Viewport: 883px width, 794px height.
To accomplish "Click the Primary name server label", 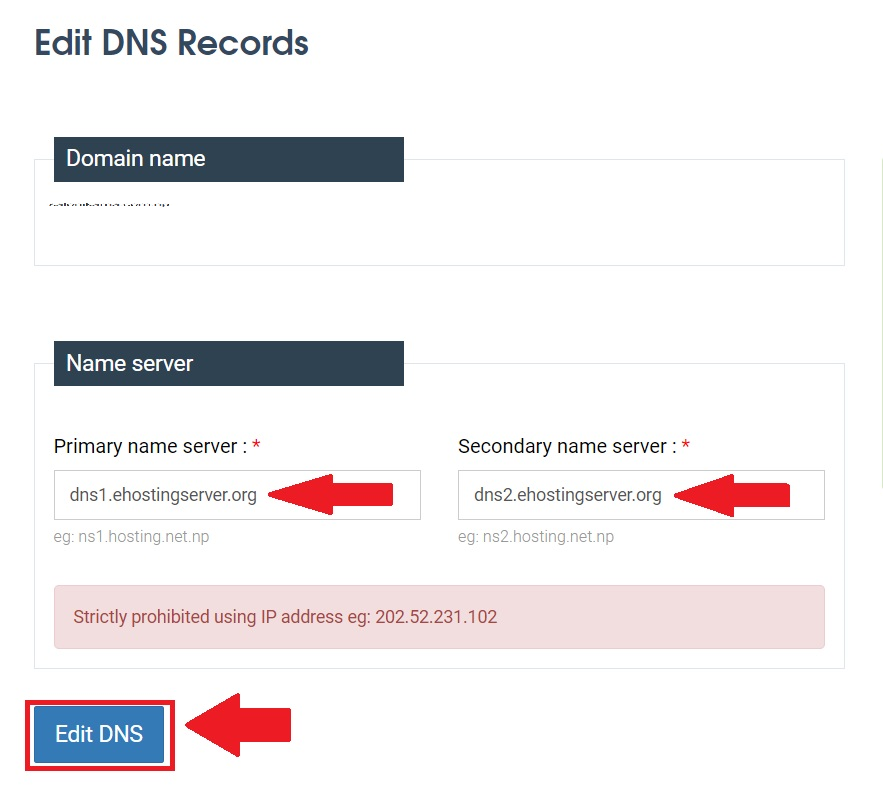I will [x=150, y=446].
